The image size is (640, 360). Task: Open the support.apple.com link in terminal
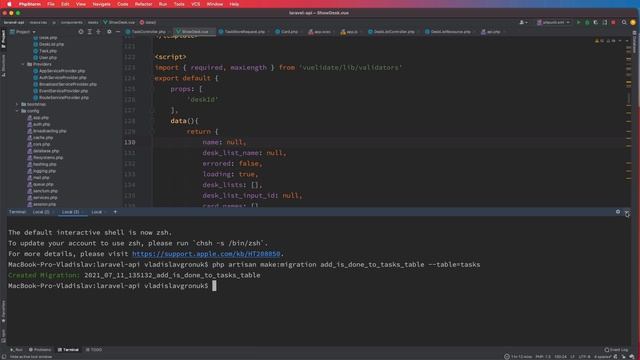(x=206, y=254)
